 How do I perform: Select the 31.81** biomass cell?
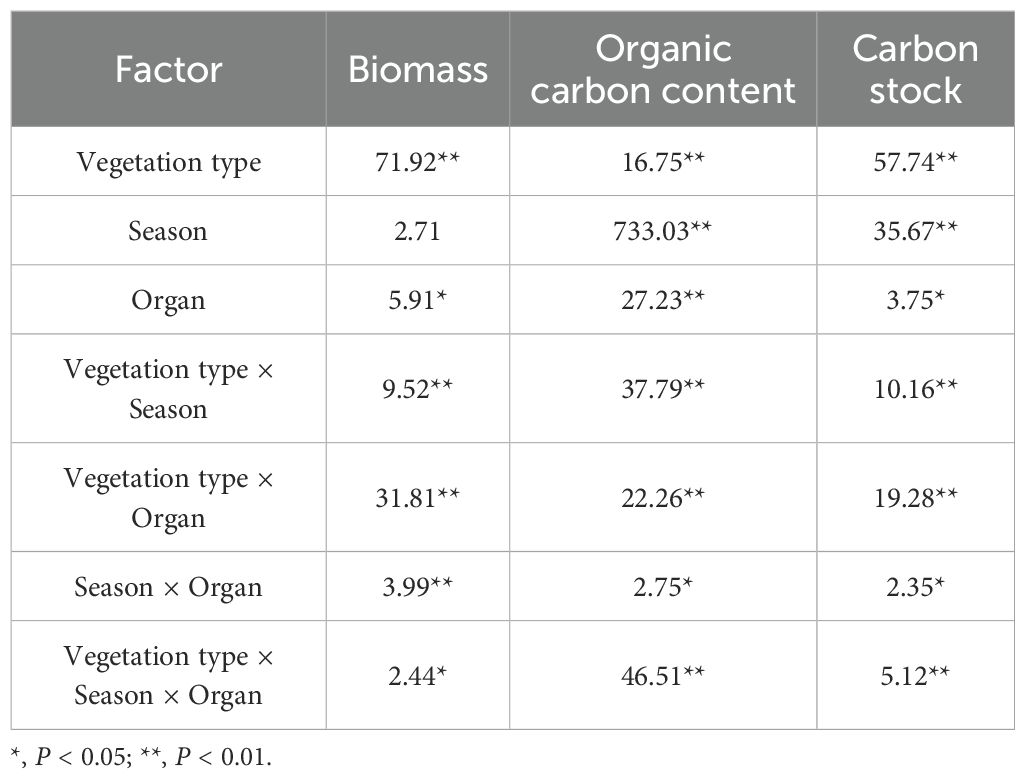tap(417, 498)
